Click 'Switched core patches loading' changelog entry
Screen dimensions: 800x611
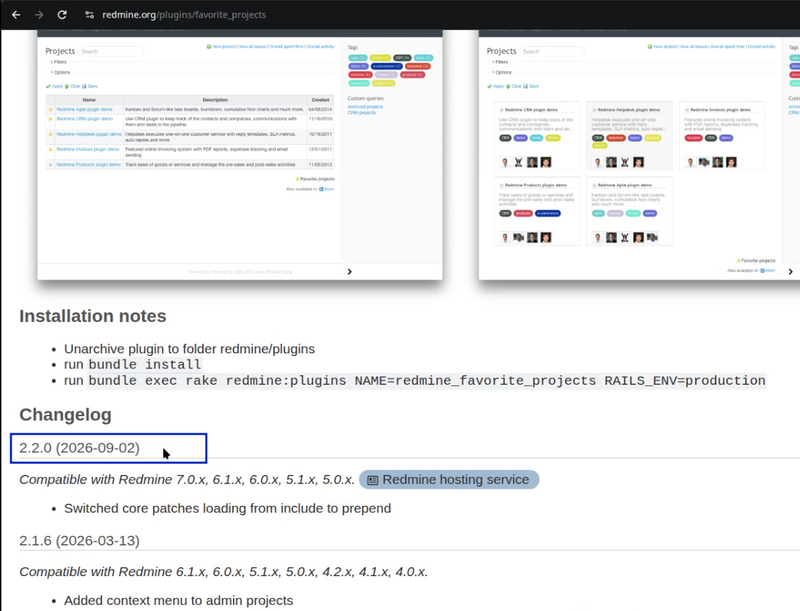click(228, 508)
